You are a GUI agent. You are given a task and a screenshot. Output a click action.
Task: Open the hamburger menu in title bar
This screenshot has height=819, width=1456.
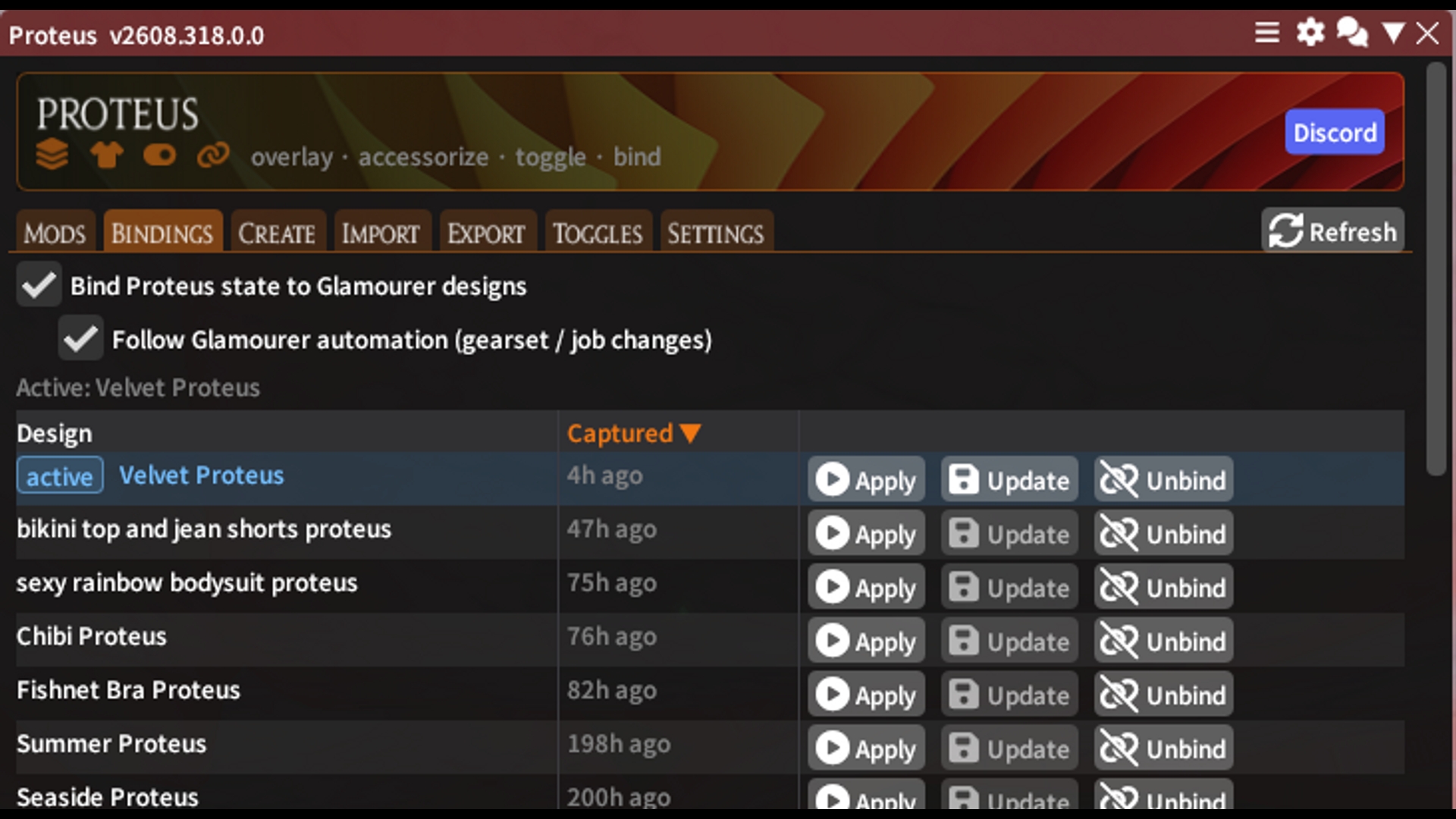[1266, 33]
